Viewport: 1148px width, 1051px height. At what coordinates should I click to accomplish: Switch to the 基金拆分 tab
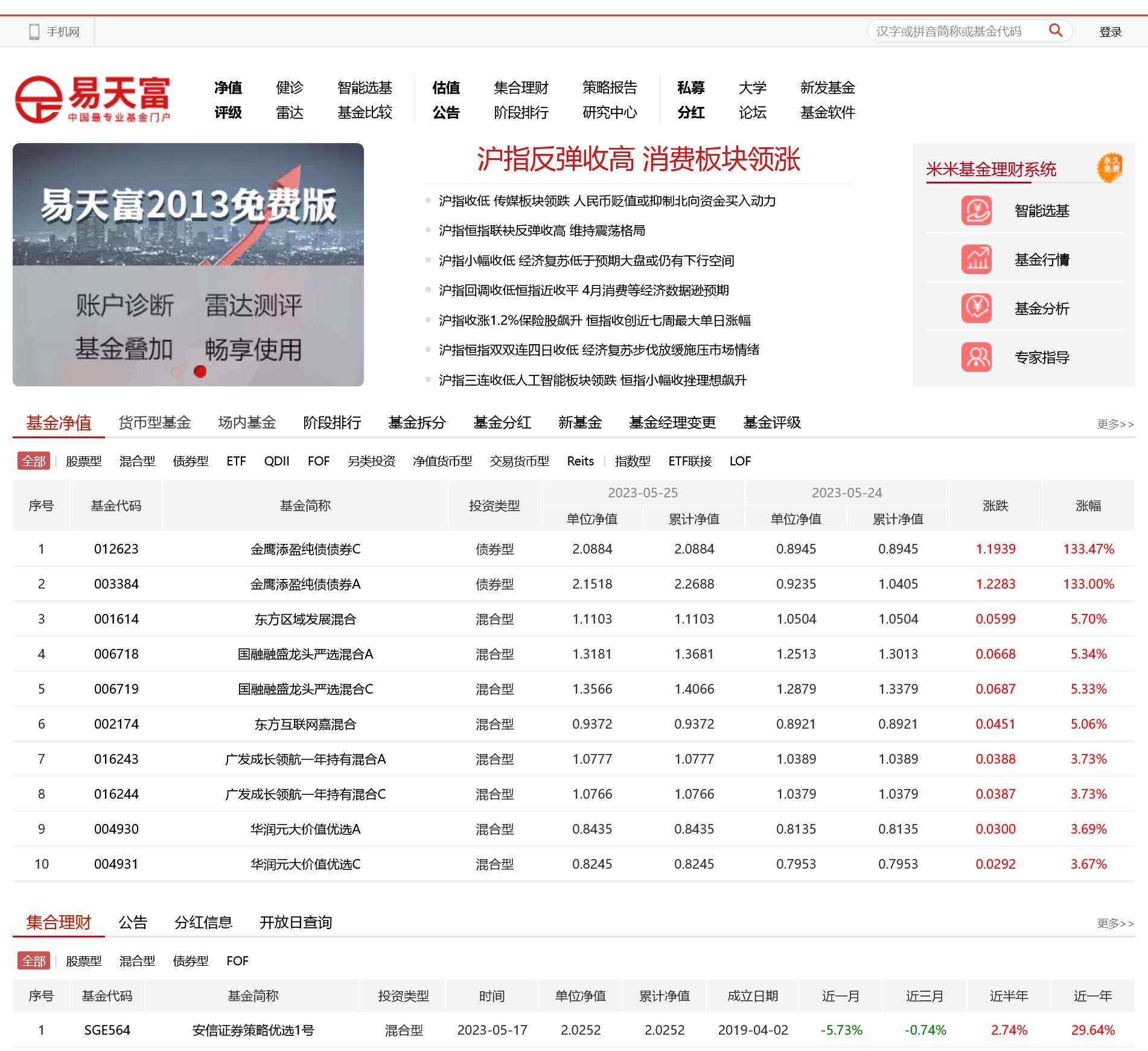point(417,423)
